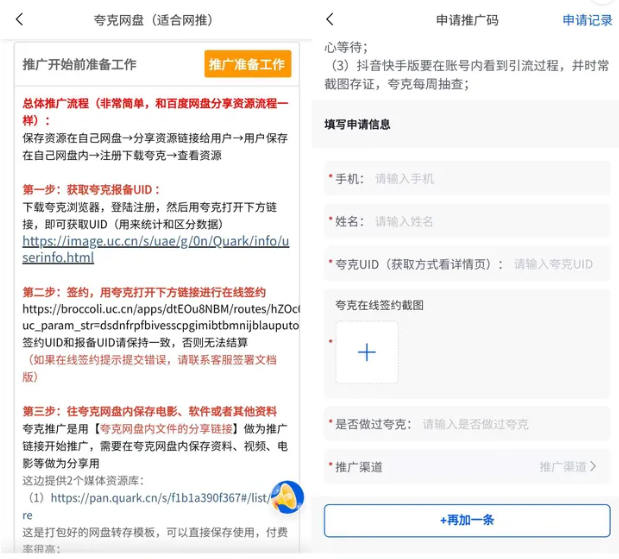
Task: Tap the 填写申请信息 section heading
Action: pos(357,125)
